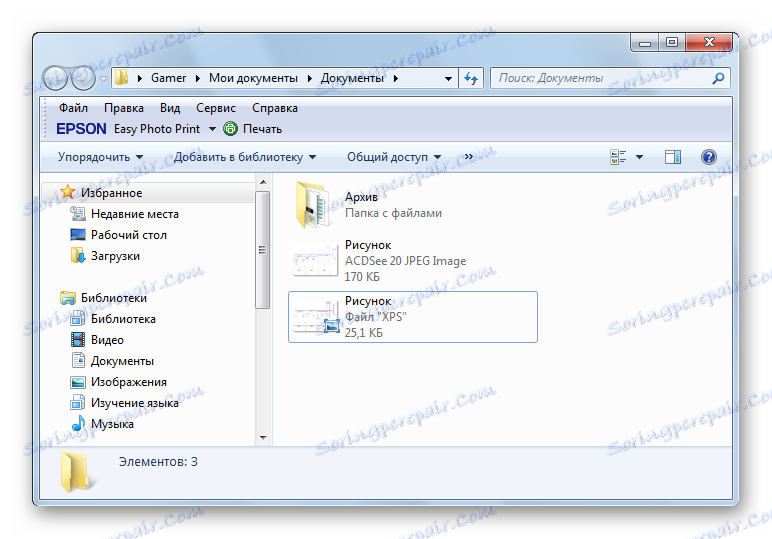Select the Архив folder icon

coord(313,205)
